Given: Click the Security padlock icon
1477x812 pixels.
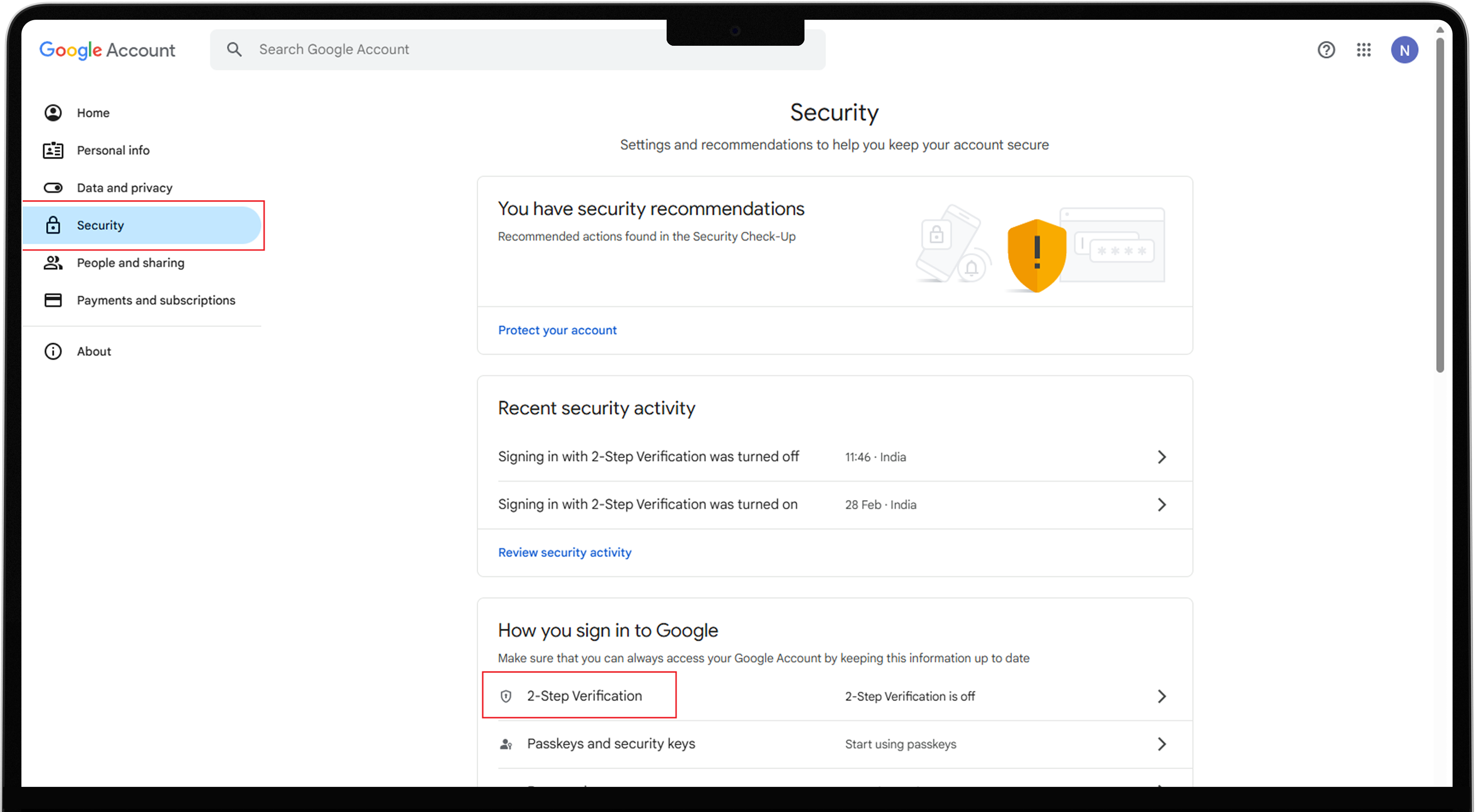Looking at the screenshot, I should [53, 224].
